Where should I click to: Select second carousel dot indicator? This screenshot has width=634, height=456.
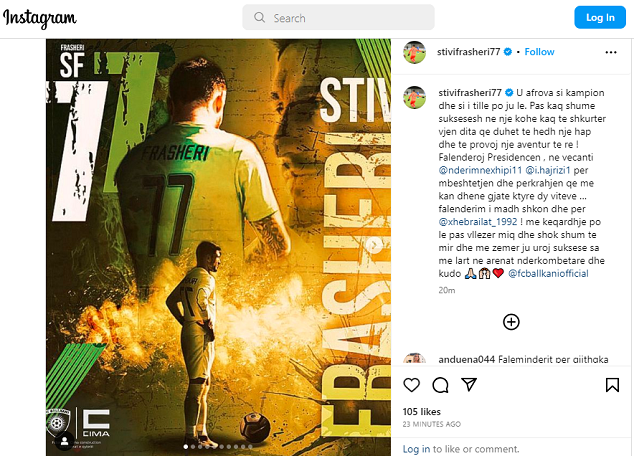coord(193,447)
